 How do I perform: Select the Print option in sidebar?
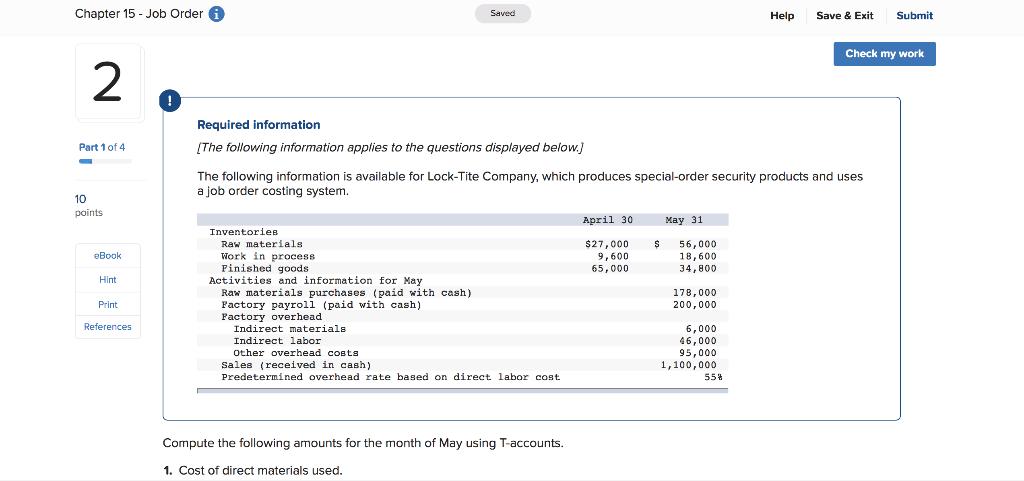(108, 304)
